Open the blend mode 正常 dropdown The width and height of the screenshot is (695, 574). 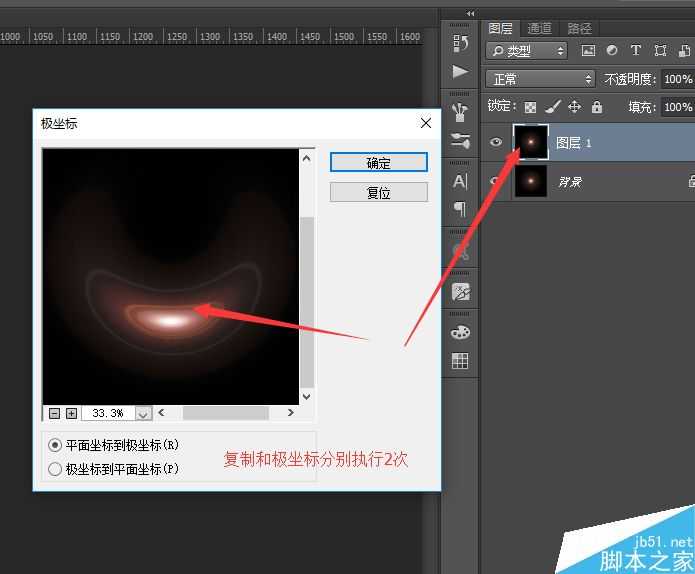[x=540, y=79]
